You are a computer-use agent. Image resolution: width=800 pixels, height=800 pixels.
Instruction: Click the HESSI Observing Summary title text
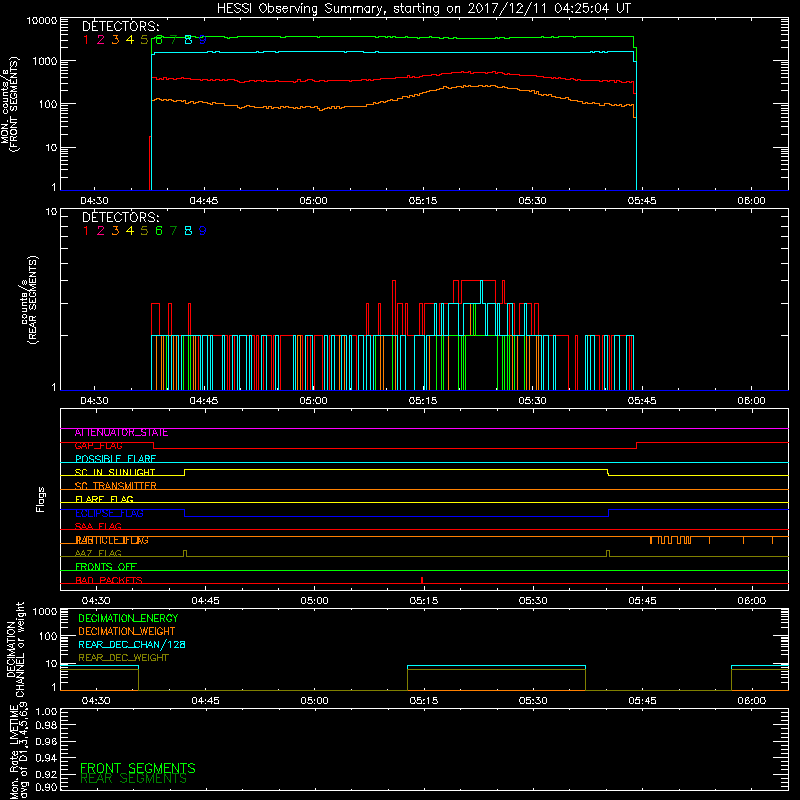pyautogui.click(x=424, y=8)
